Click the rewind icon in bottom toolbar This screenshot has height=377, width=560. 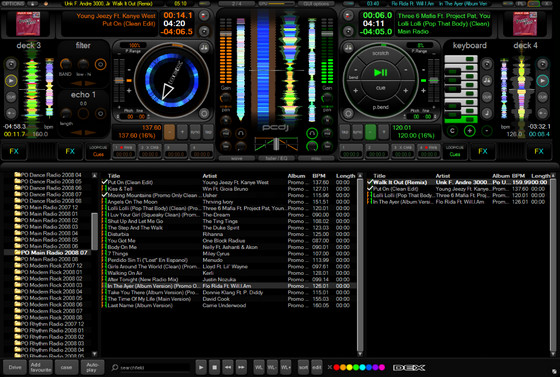tap(228, 367)
